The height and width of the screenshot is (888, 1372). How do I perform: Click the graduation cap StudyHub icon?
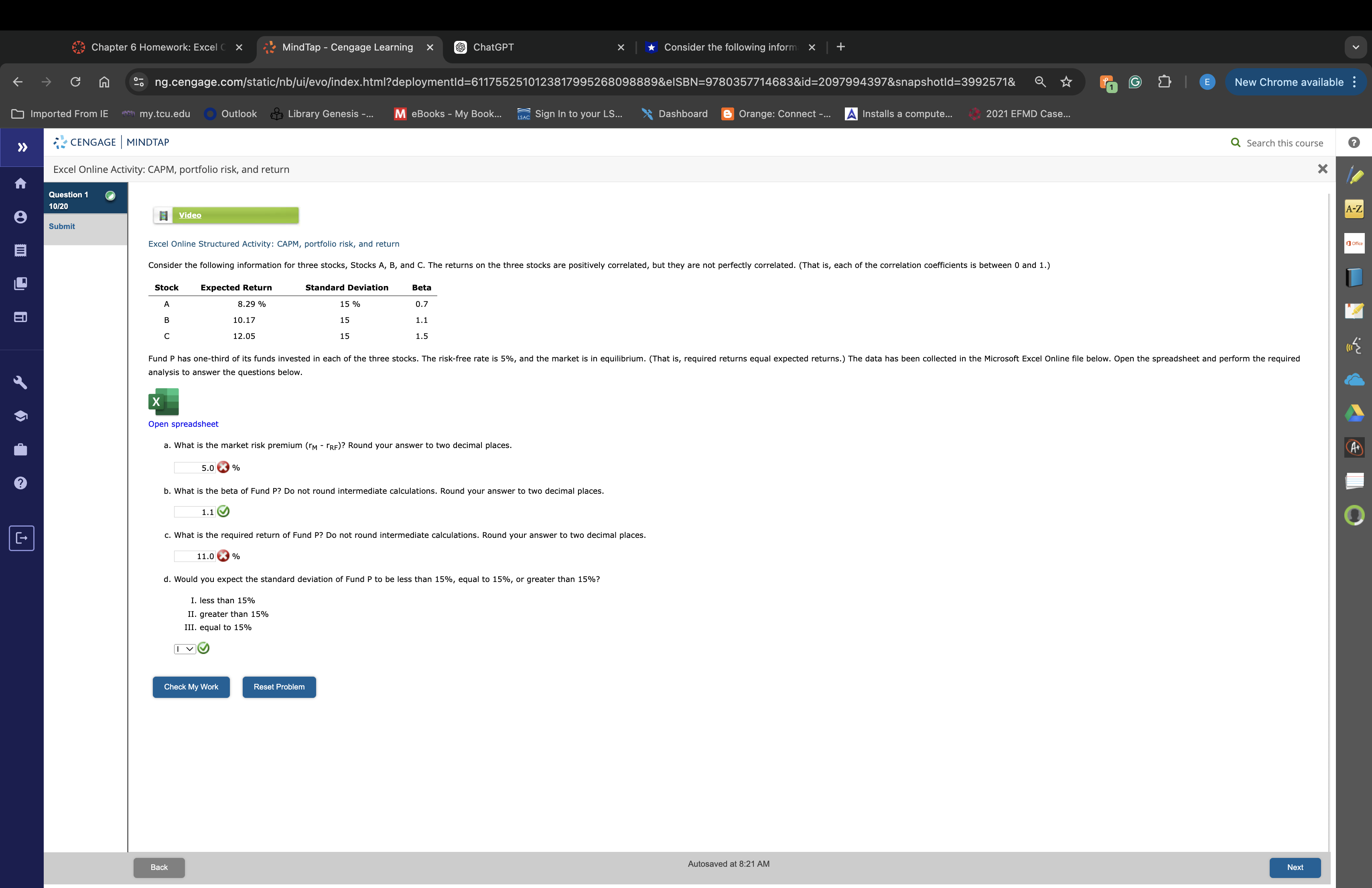pyautogui.click(x=21, y=416)
